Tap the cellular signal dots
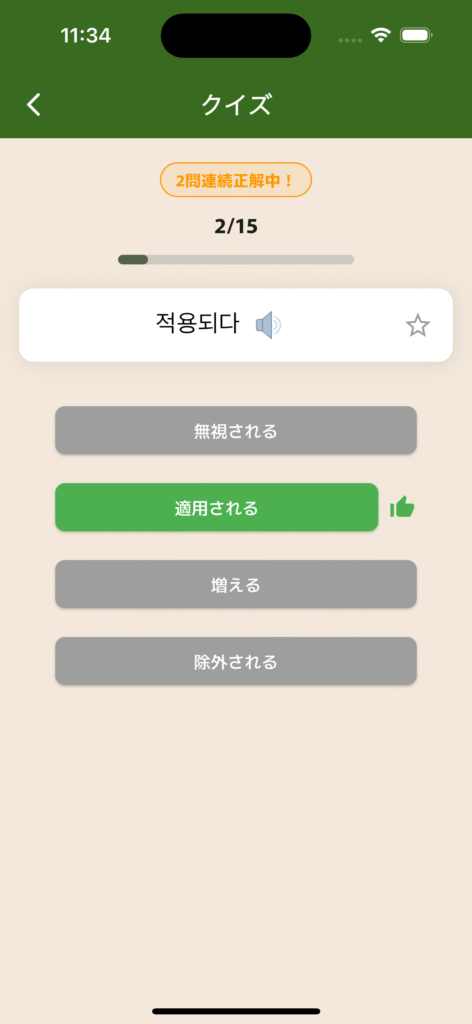 (353, 40)
